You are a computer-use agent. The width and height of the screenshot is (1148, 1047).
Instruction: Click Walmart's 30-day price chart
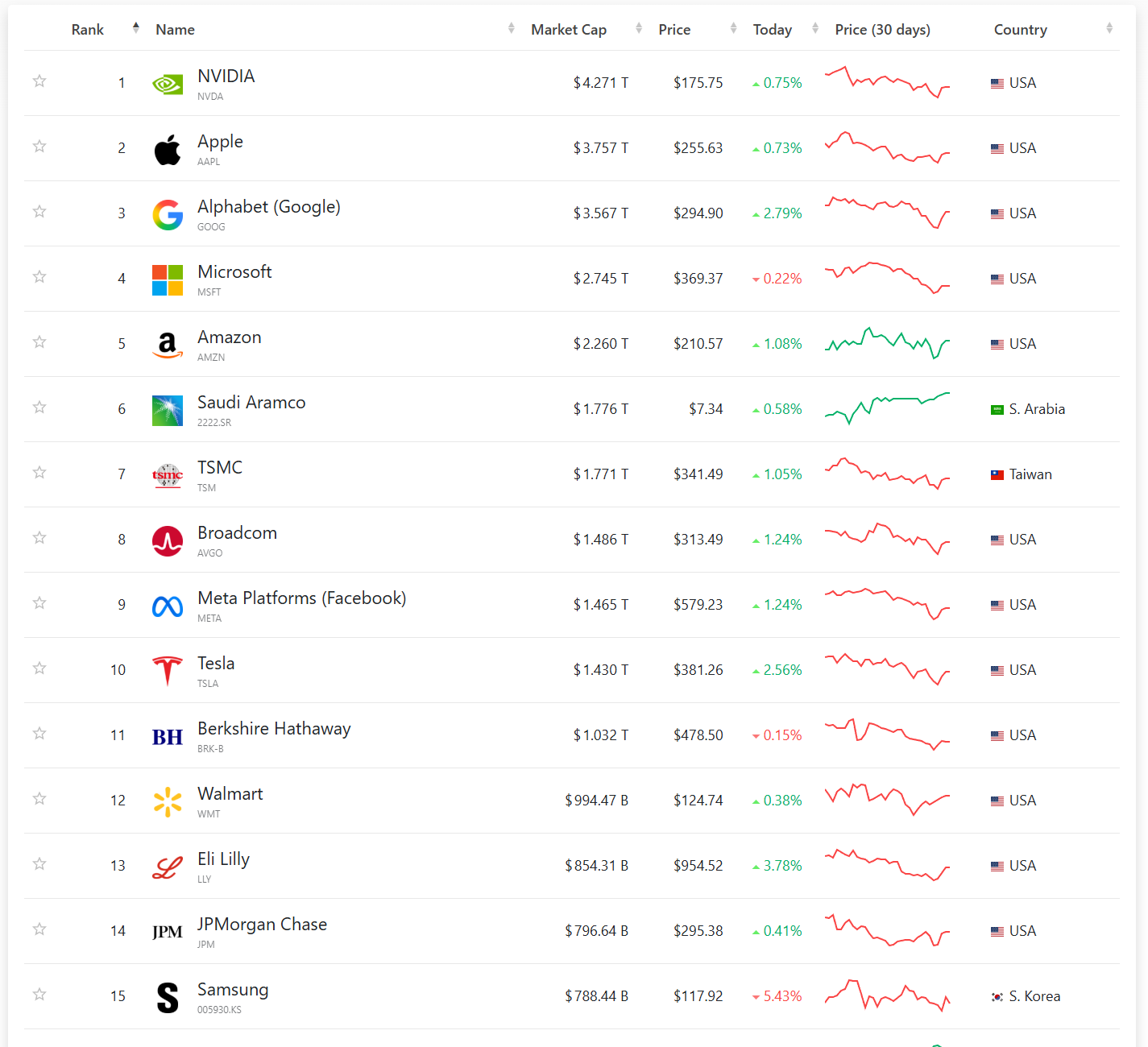887,800
